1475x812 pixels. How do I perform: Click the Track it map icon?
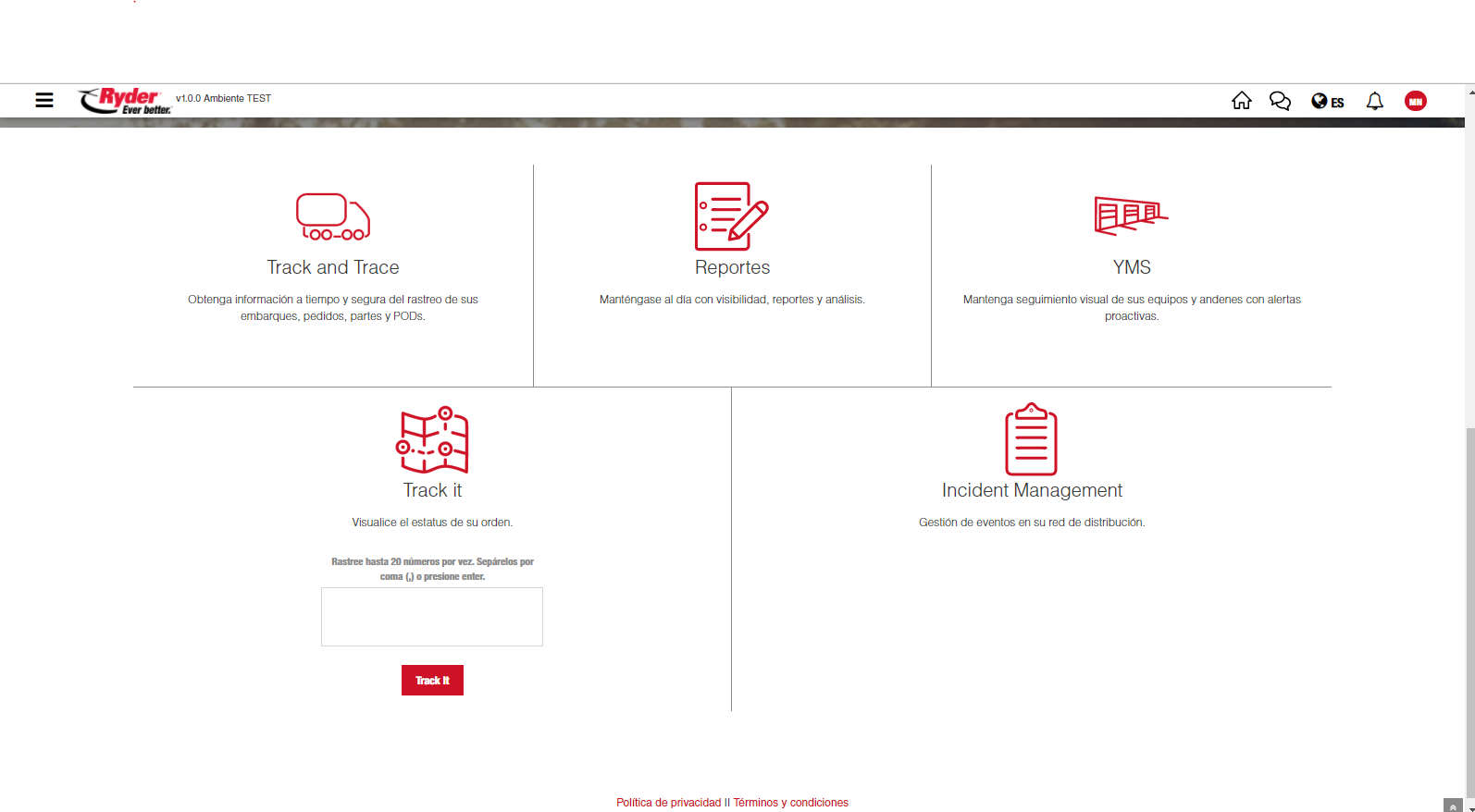[x=432, y=440]
